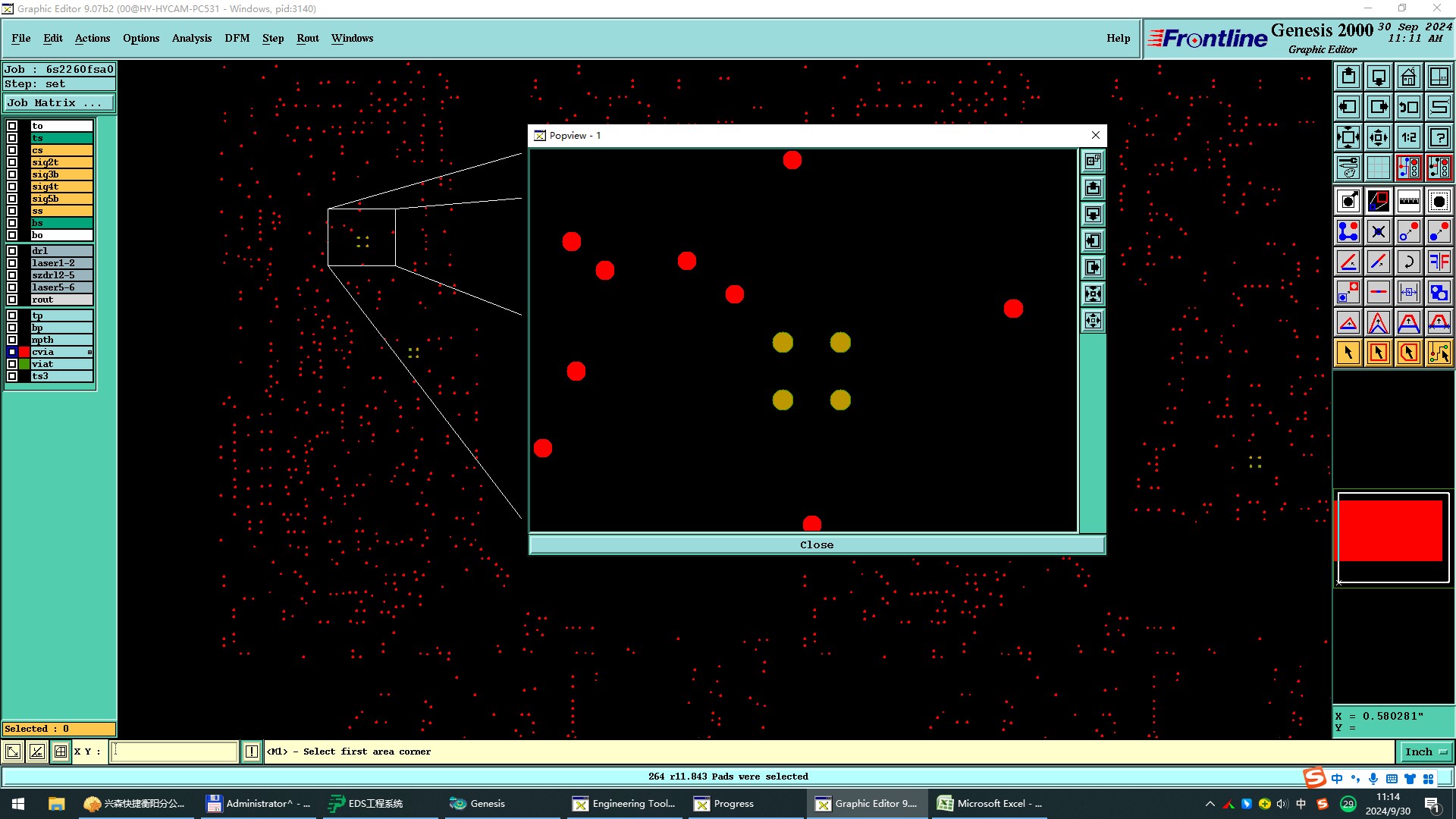Click the pan down icon
Viewport: 1456px width, 819px height.
[1379, 77]
